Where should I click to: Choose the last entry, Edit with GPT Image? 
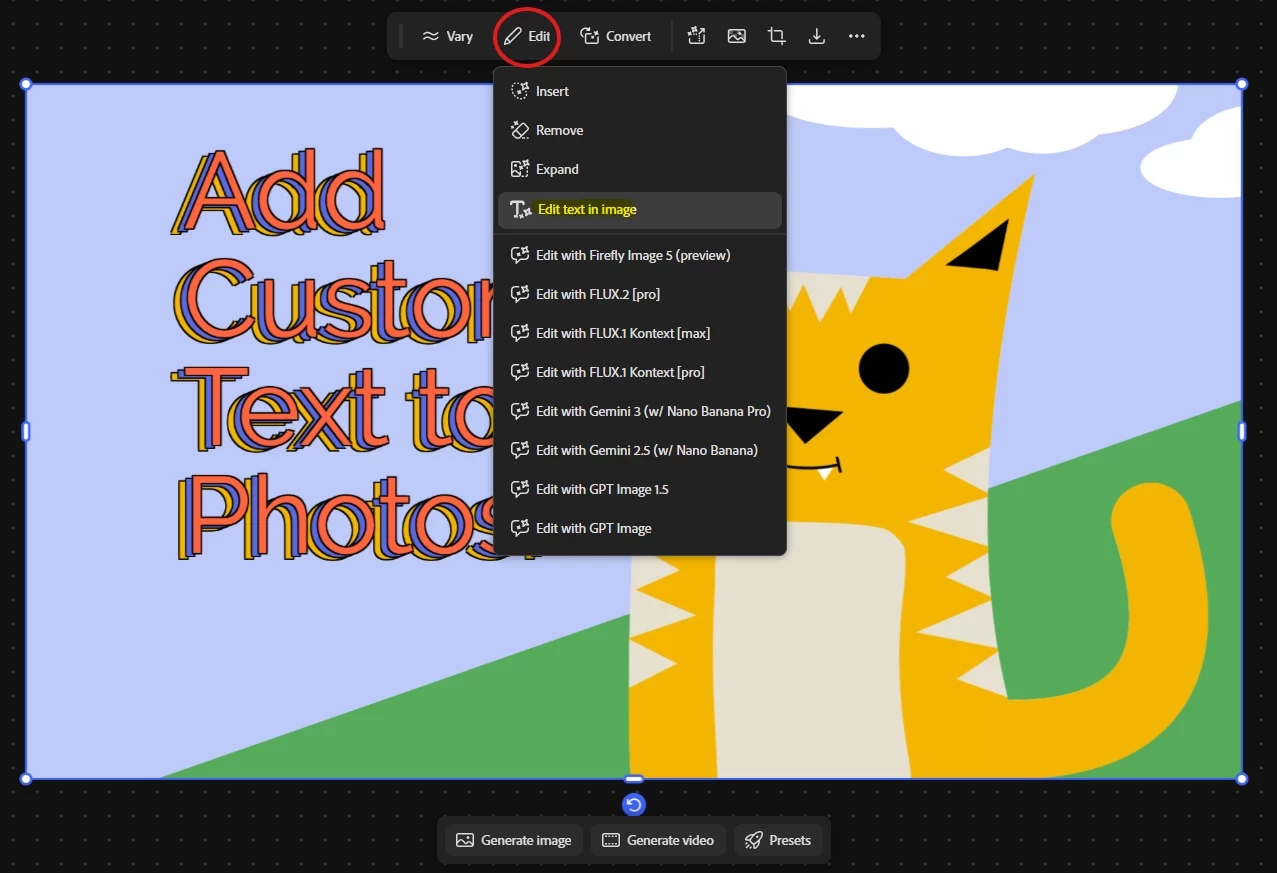(640, 528)
